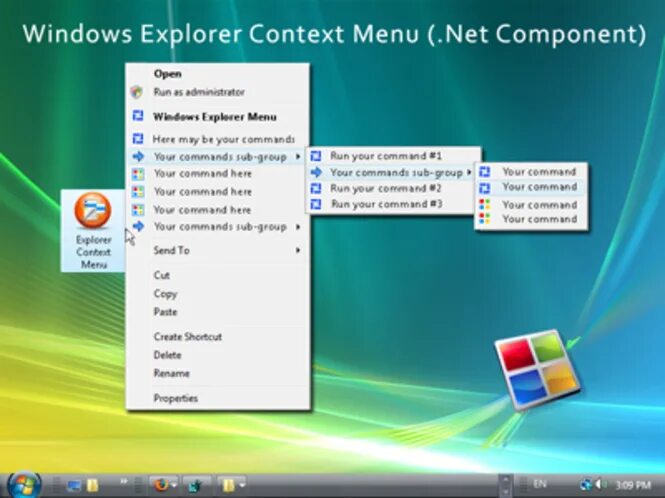
Task: Open the EN language indicator
Action: 539,484
